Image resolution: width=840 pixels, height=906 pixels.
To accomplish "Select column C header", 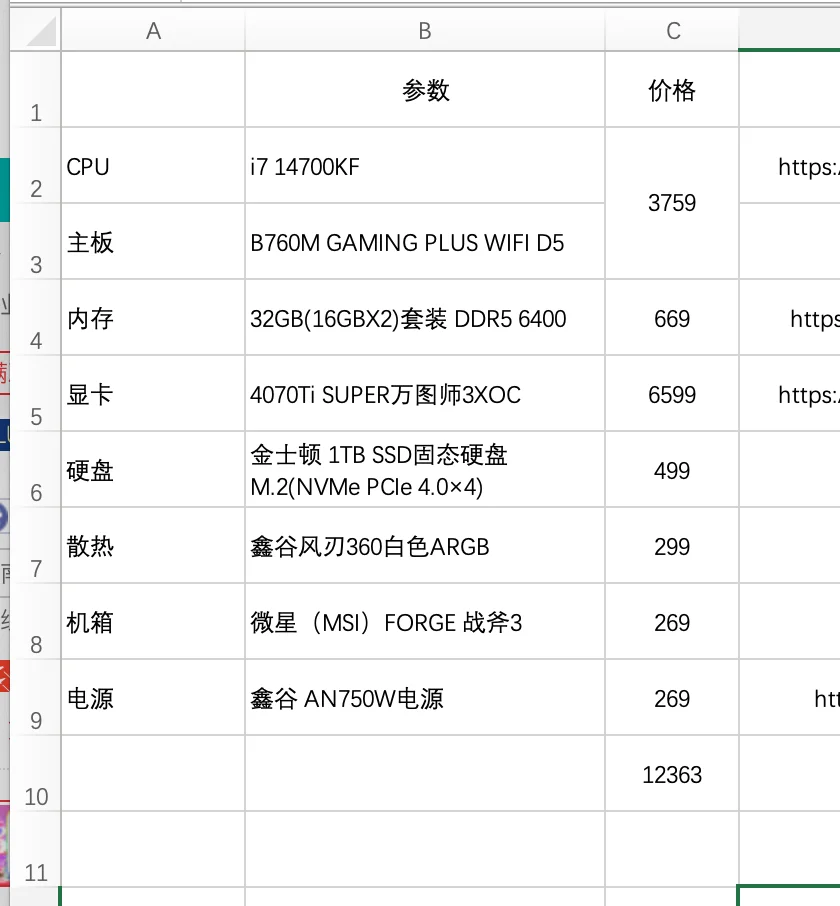I will pos(672,30).
